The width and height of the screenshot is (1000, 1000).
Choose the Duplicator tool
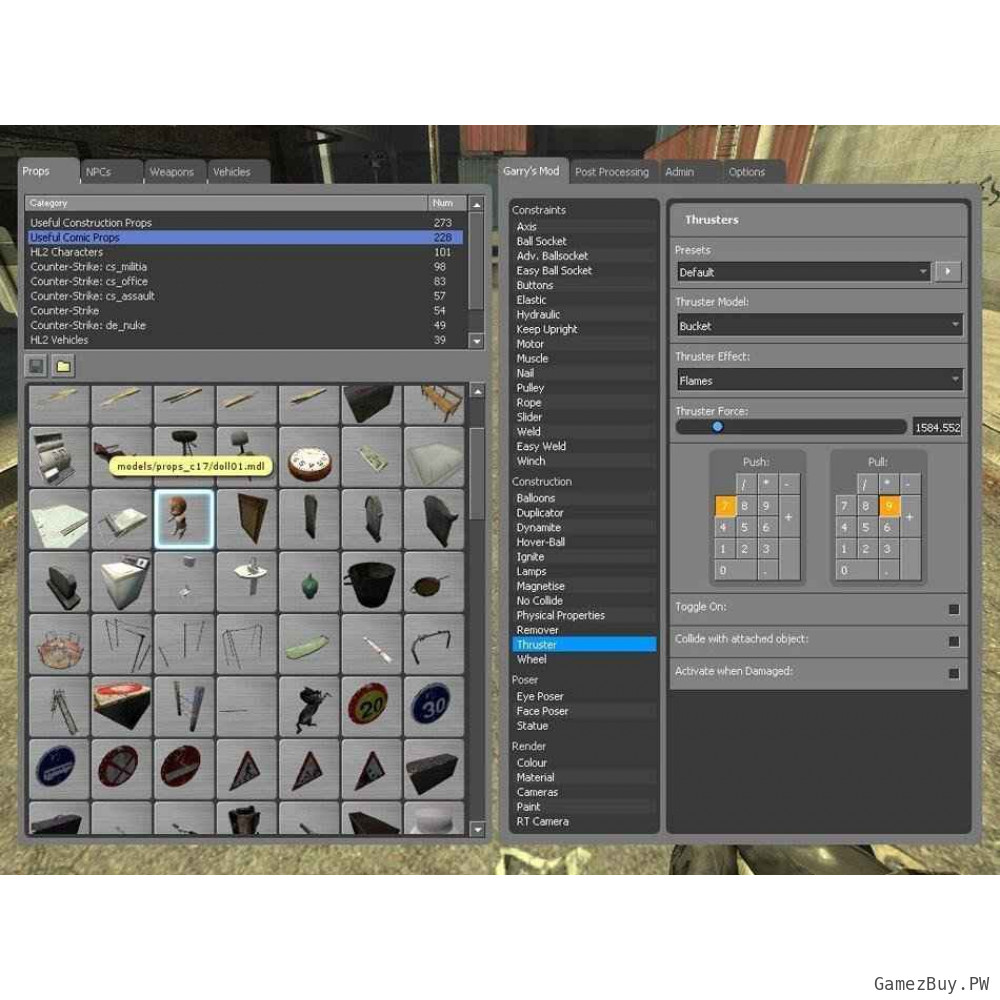(x=584, y=513)
